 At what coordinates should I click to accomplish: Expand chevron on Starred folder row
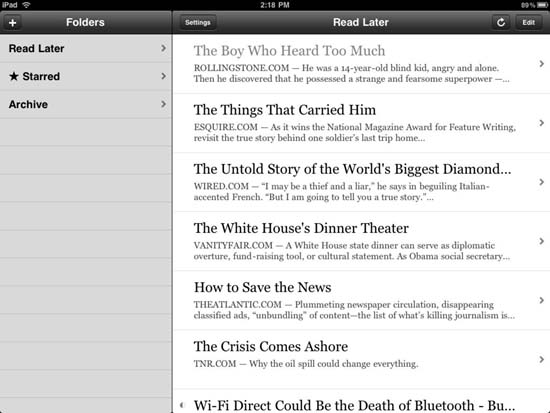click(163, 76)
